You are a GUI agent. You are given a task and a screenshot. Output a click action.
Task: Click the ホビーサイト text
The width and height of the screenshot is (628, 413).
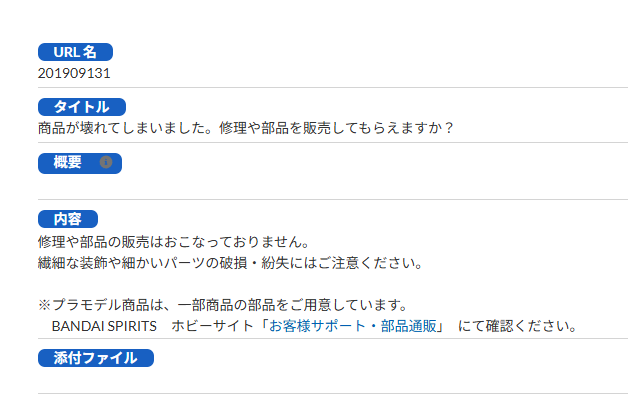pos(212,326)
